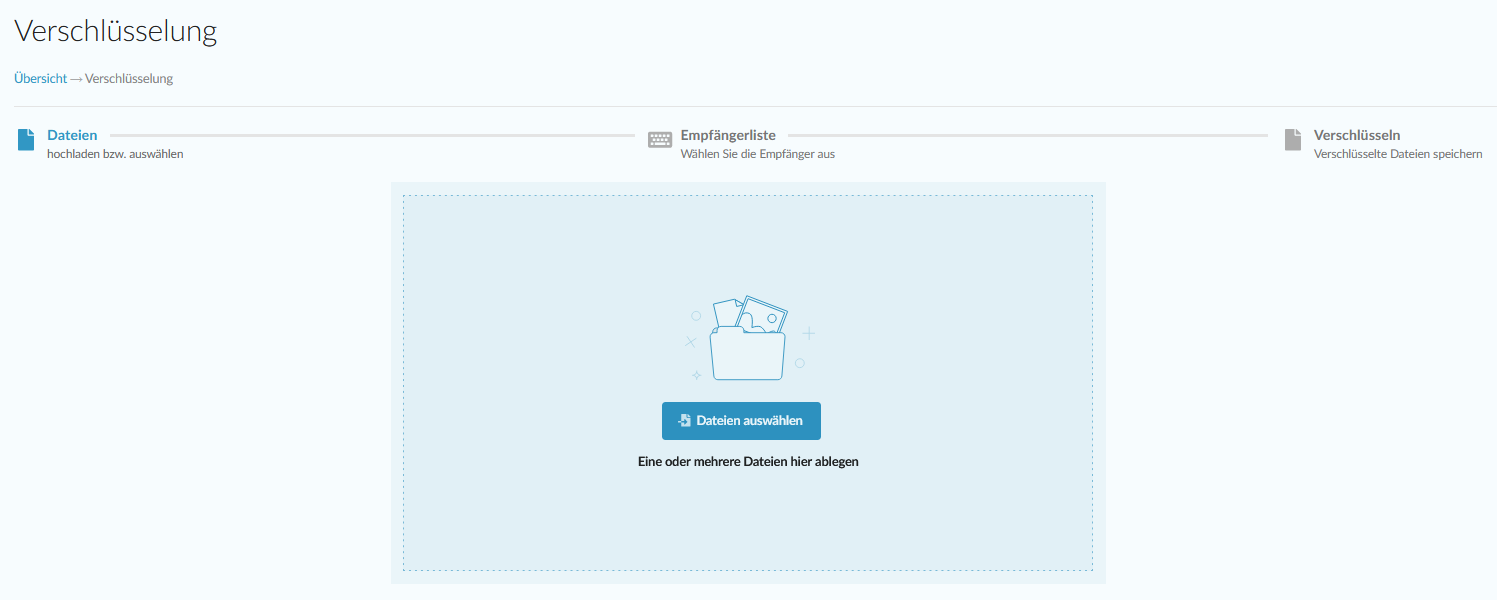
Task: Go to the Empfängerliste step title
Action: click(x=728, y=135)
